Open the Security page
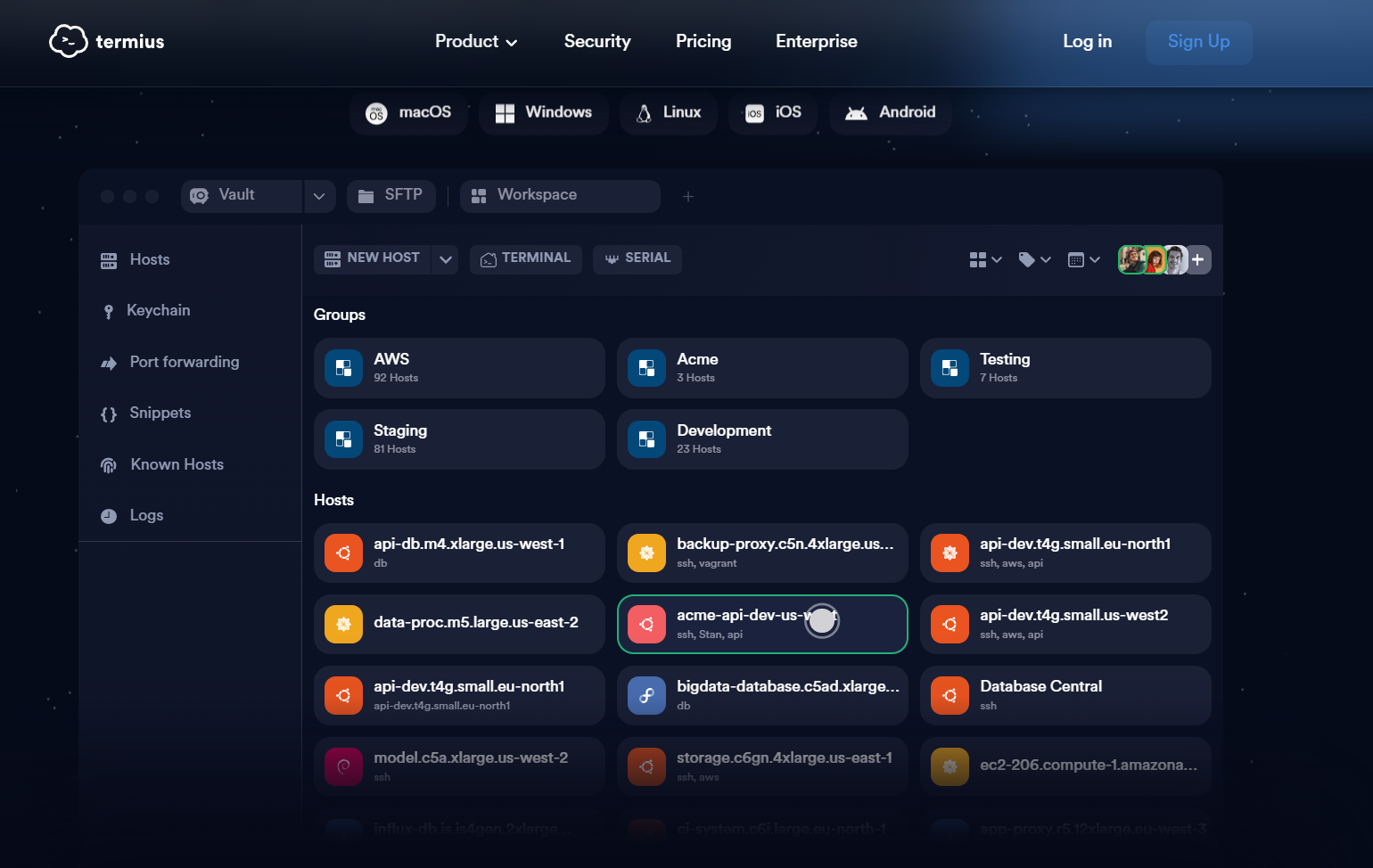This screenshot has width=1373, height=868. click(597, 41)
